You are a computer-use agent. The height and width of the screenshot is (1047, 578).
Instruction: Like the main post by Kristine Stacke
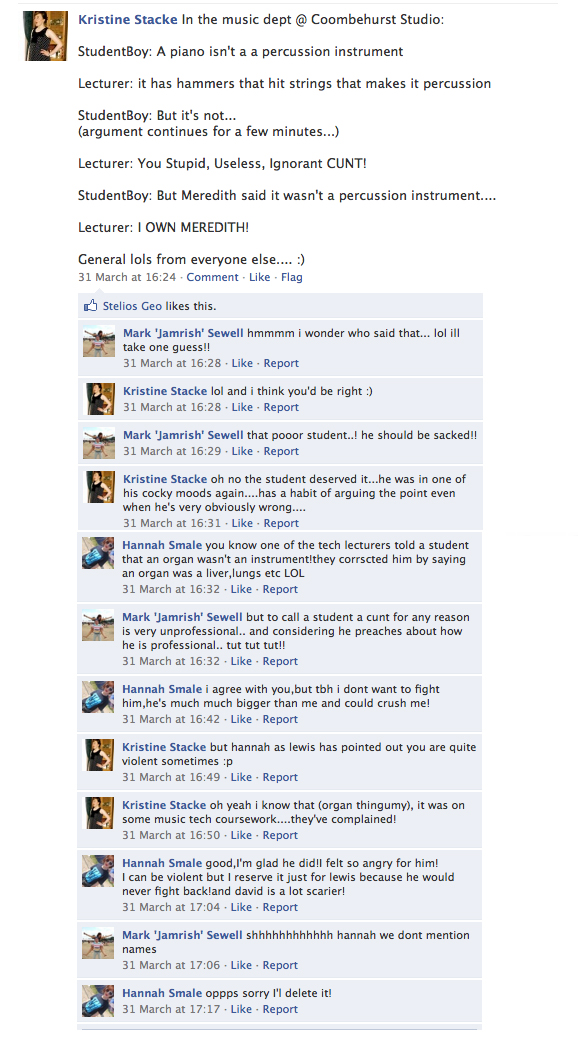coord(260,277)
